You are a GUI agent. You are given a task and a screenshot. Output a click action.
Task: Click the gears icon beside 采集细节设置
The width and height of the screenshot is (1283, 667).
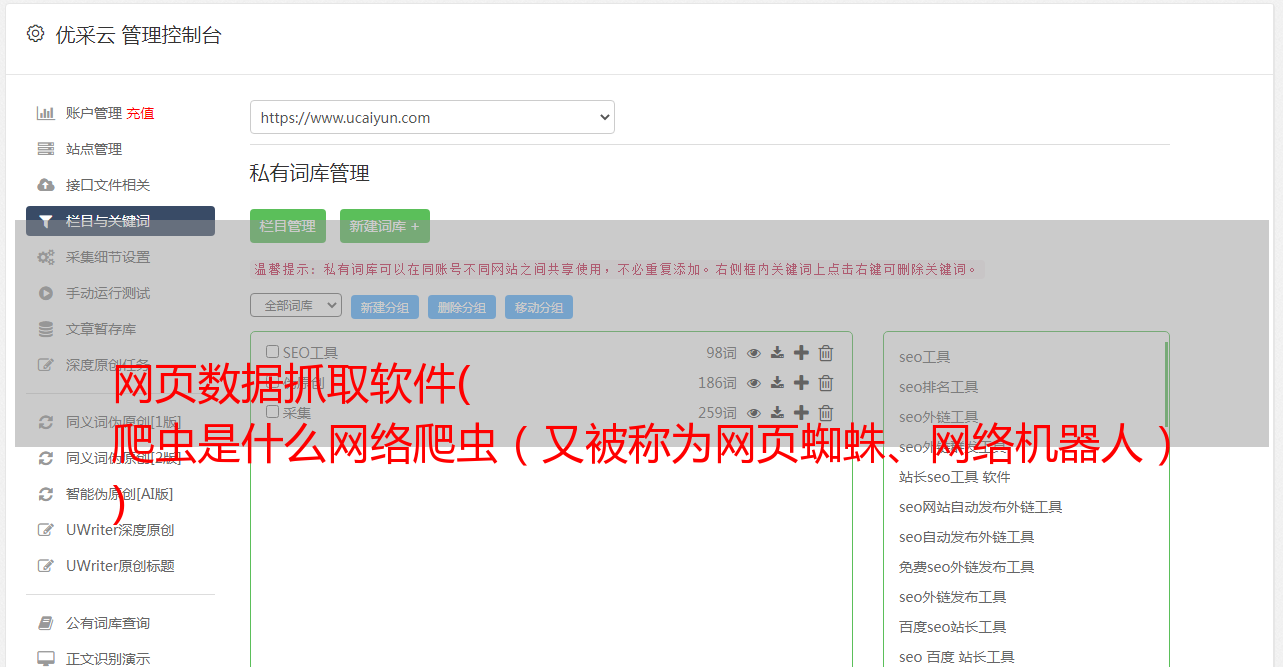click(x=45, y=257)
